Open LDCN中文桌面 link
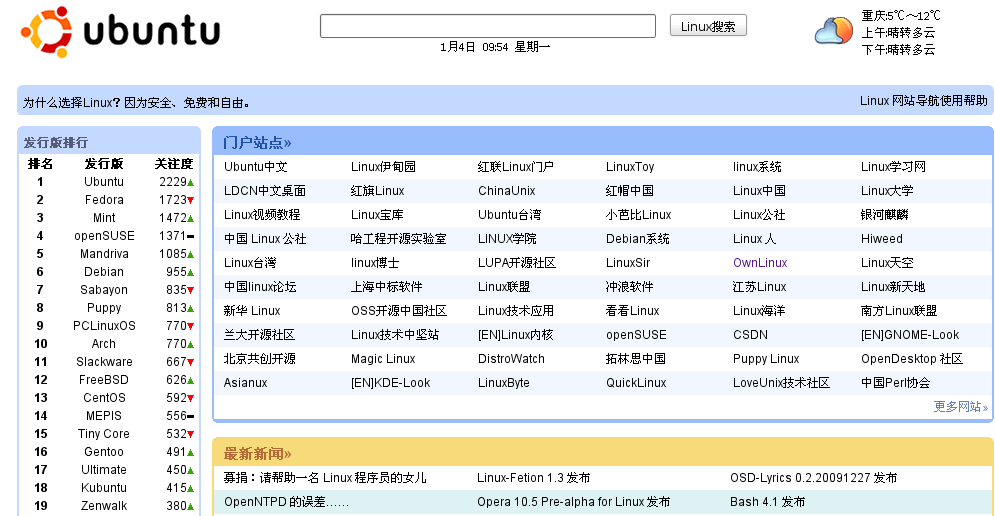This screenshot has height=516, width=995. [265, 191]
